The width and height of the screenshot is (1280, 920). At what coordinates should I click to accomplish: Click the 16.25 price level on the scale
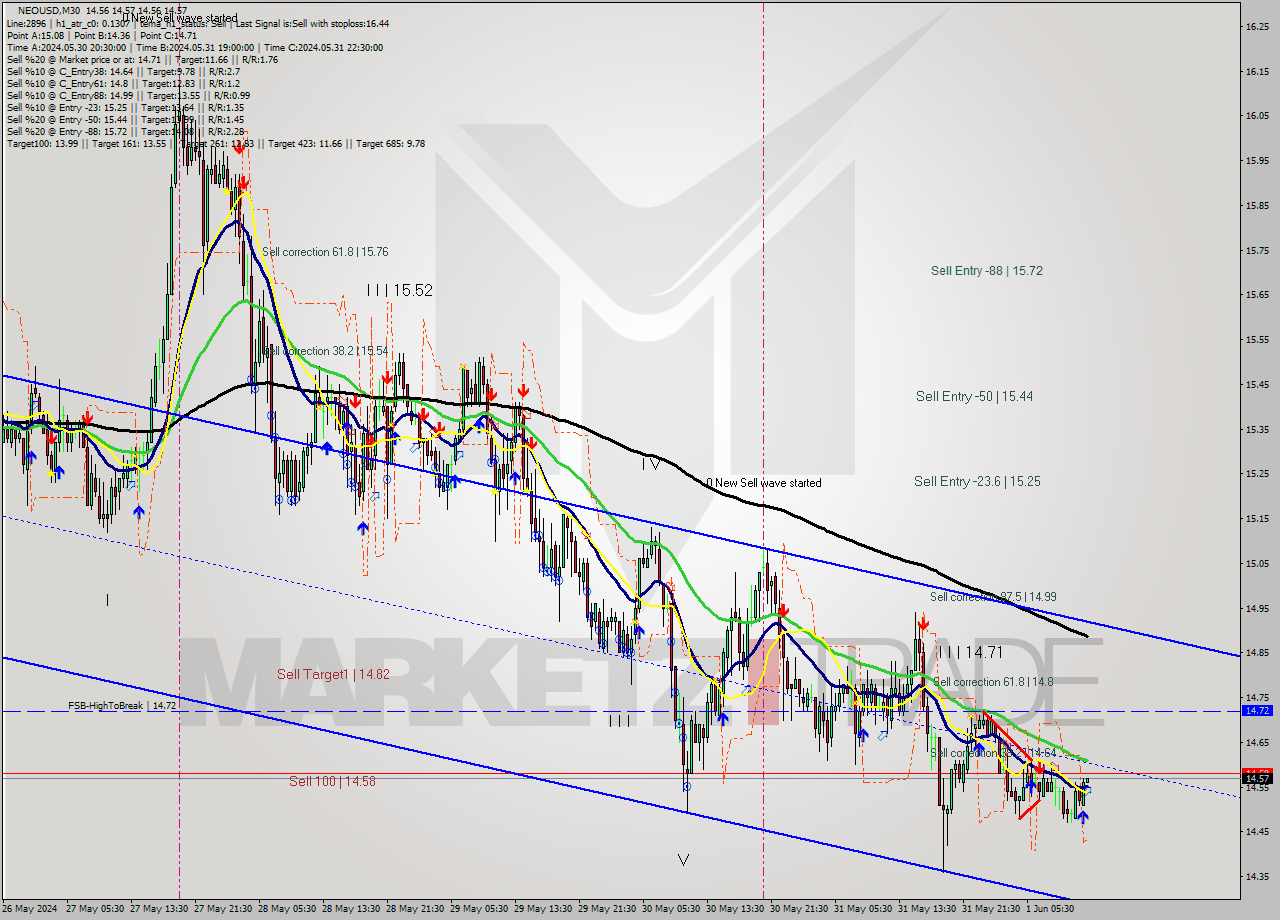pyautogui.click(x=1257, y=27)
